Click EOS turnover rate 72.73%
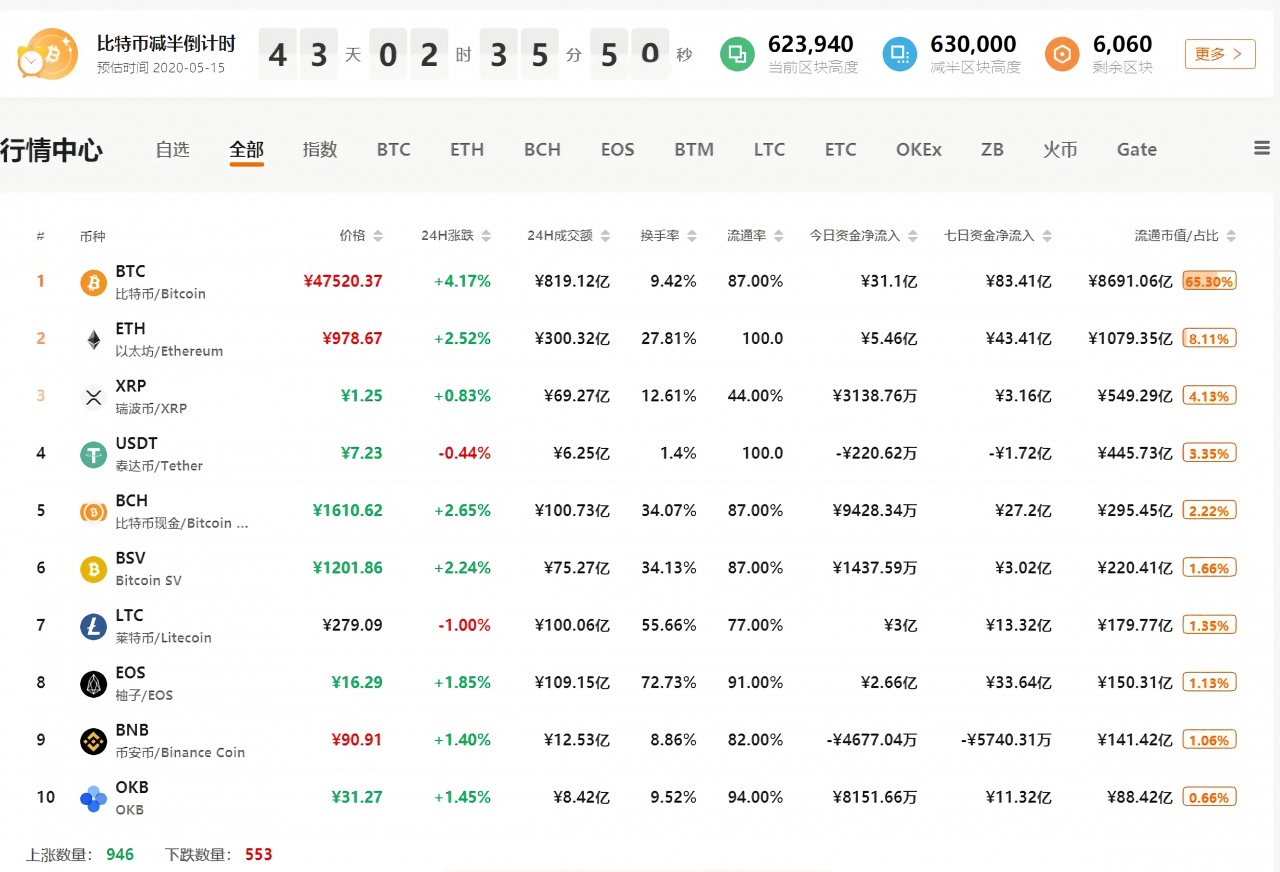The width and height of the screenshot is (1280, 872). (x=669, y=682)
